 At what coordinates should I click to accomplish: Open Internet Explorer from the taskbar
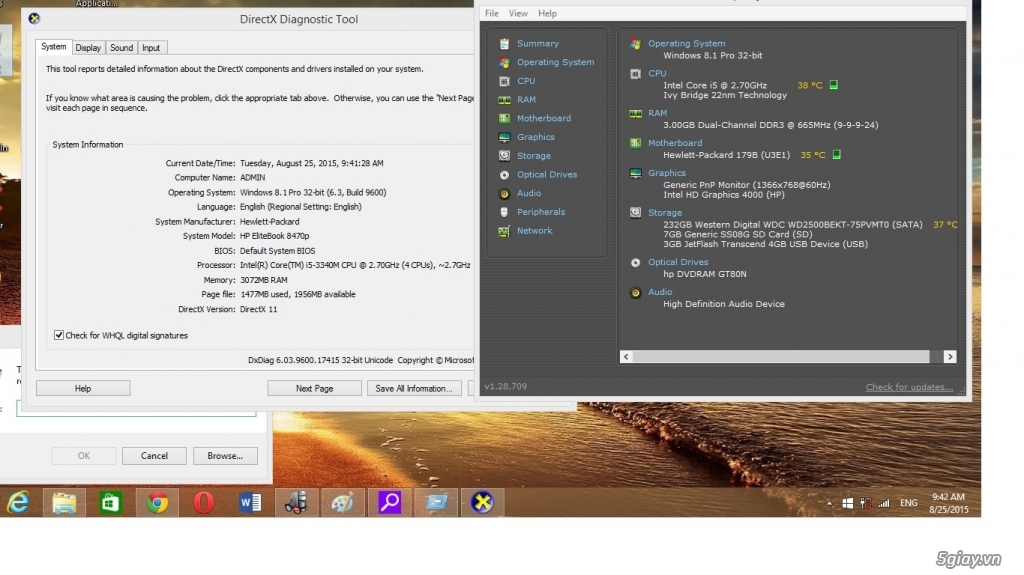18,502
